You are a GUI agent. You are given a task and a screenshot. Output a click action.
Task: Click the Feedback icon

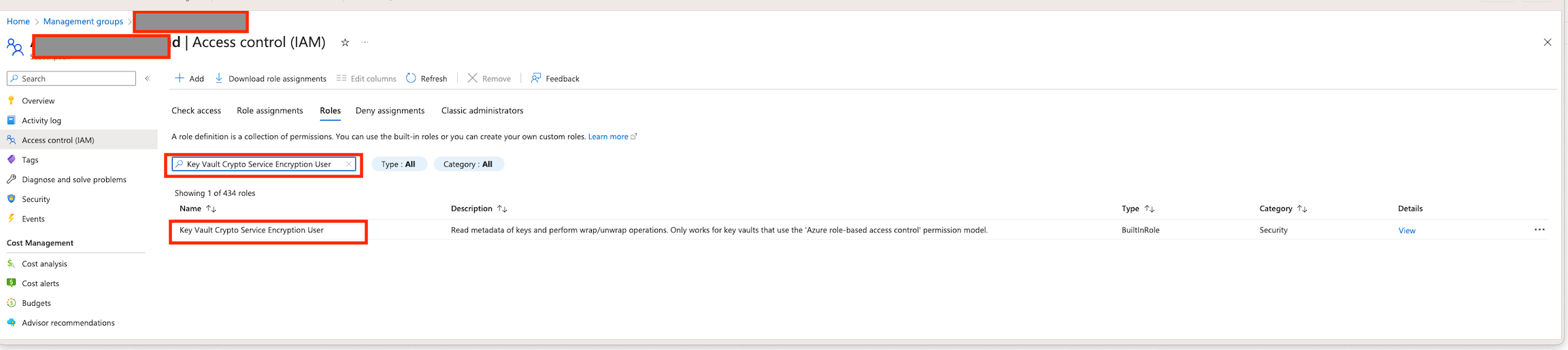click(536, 78)
